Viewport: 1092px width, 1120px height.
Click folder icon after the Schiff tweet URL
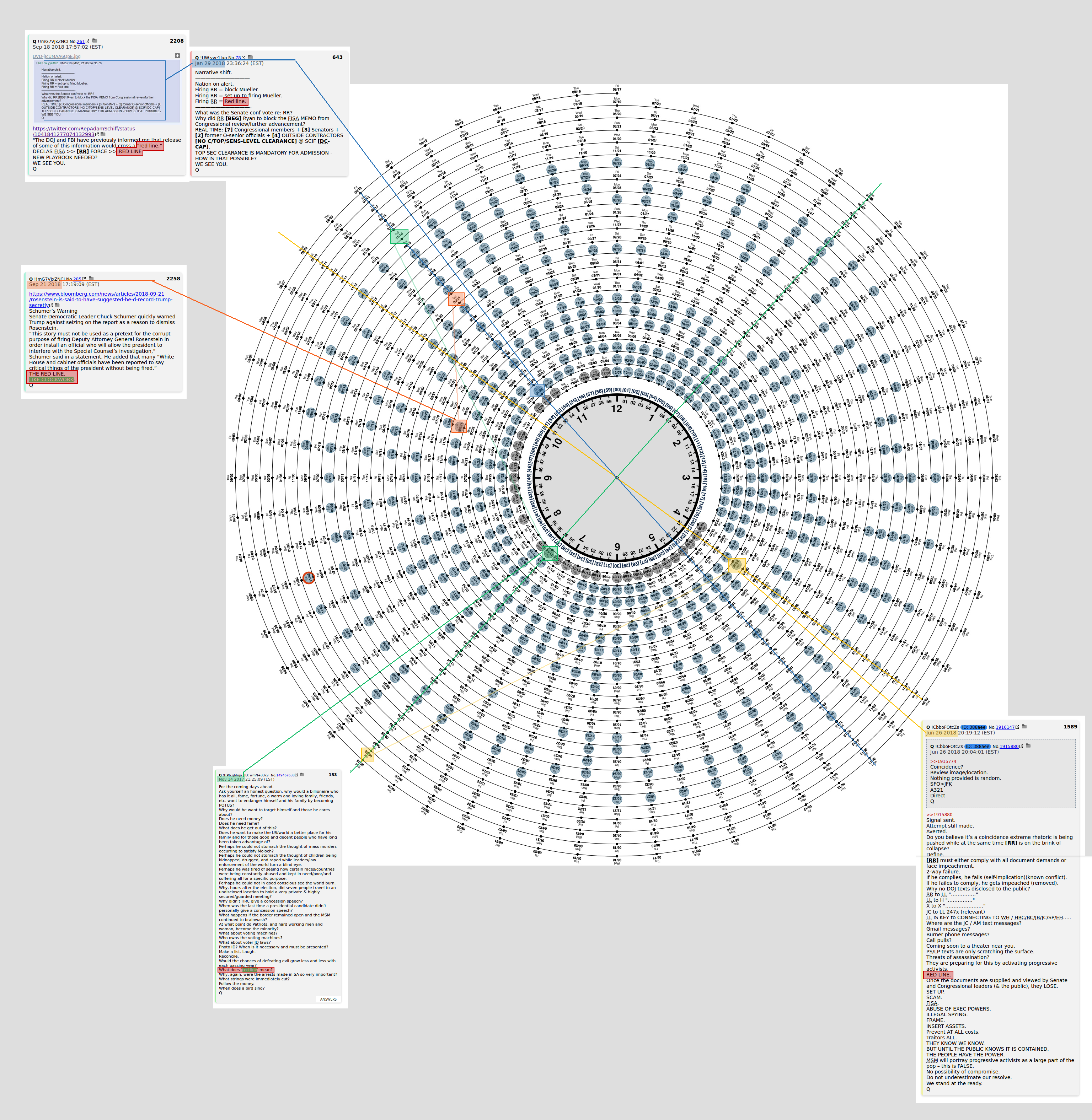click(103, 134)
